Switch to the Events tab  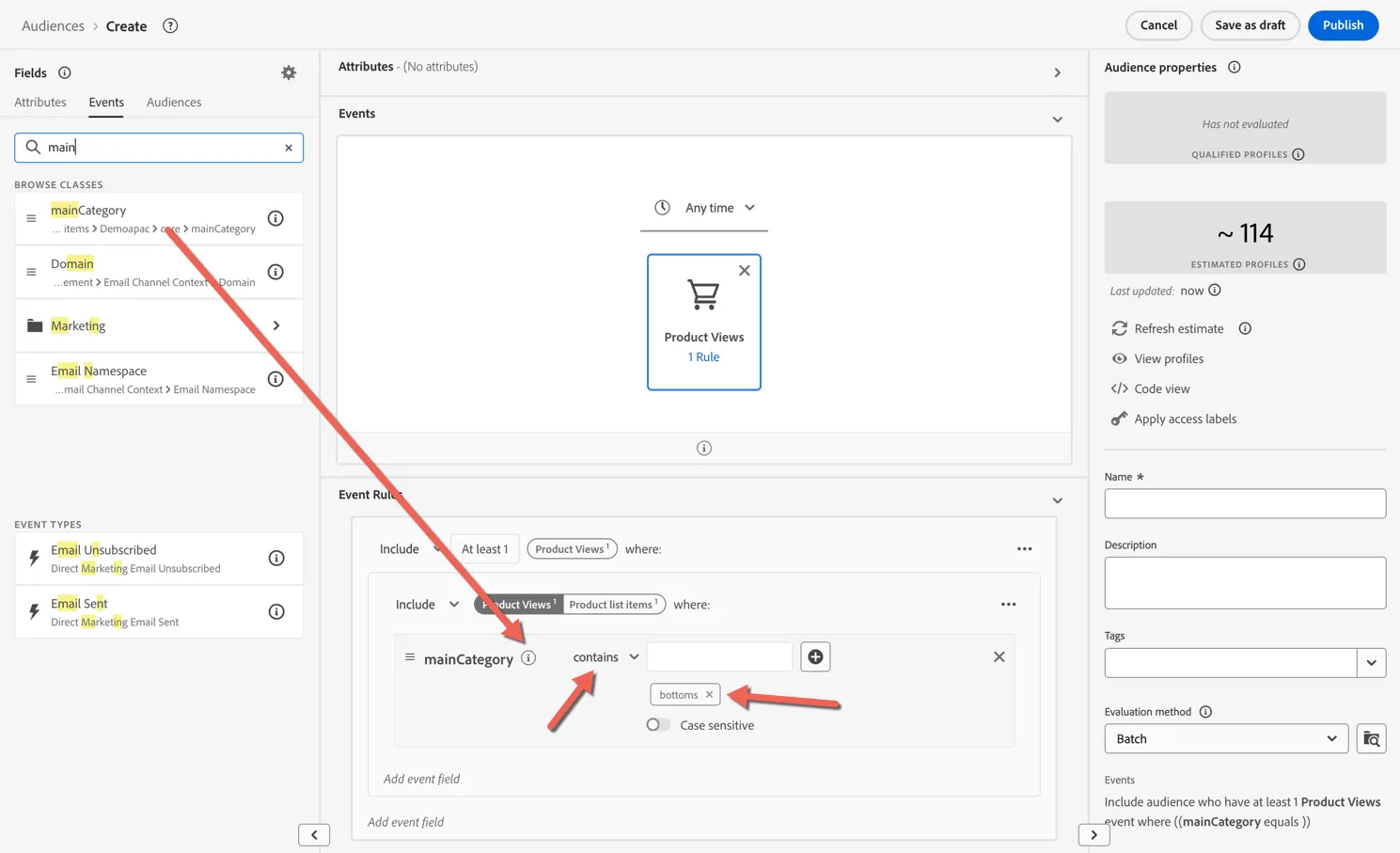point(106,102)
